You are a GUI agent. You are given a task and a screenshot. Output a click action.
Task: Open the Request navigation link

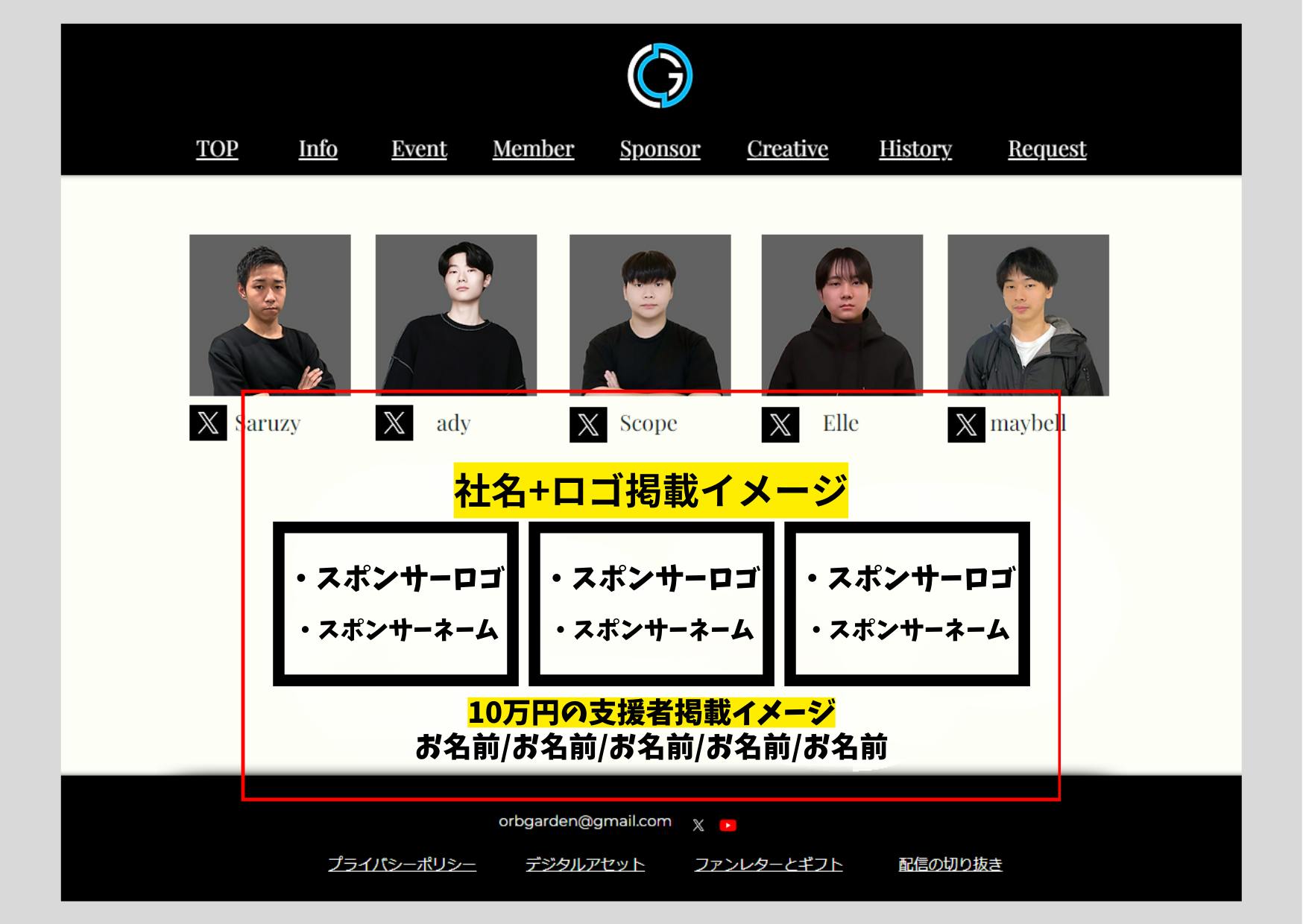(1047, 149)
